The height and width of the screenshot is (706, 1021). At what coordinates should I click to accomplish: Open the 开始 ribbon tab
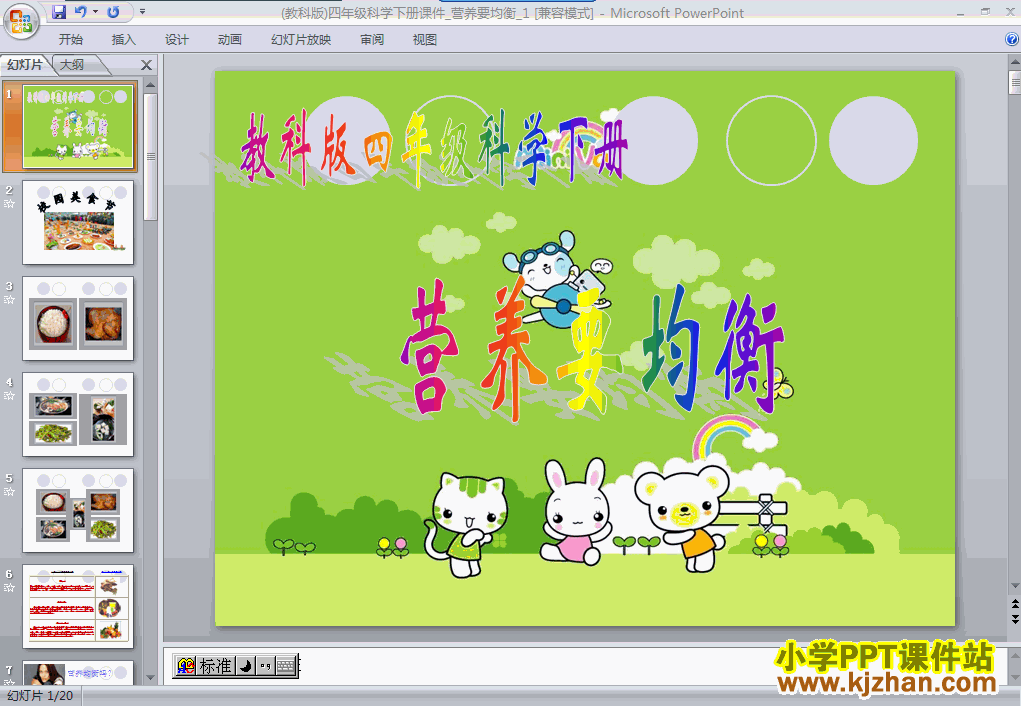(71, 40)
